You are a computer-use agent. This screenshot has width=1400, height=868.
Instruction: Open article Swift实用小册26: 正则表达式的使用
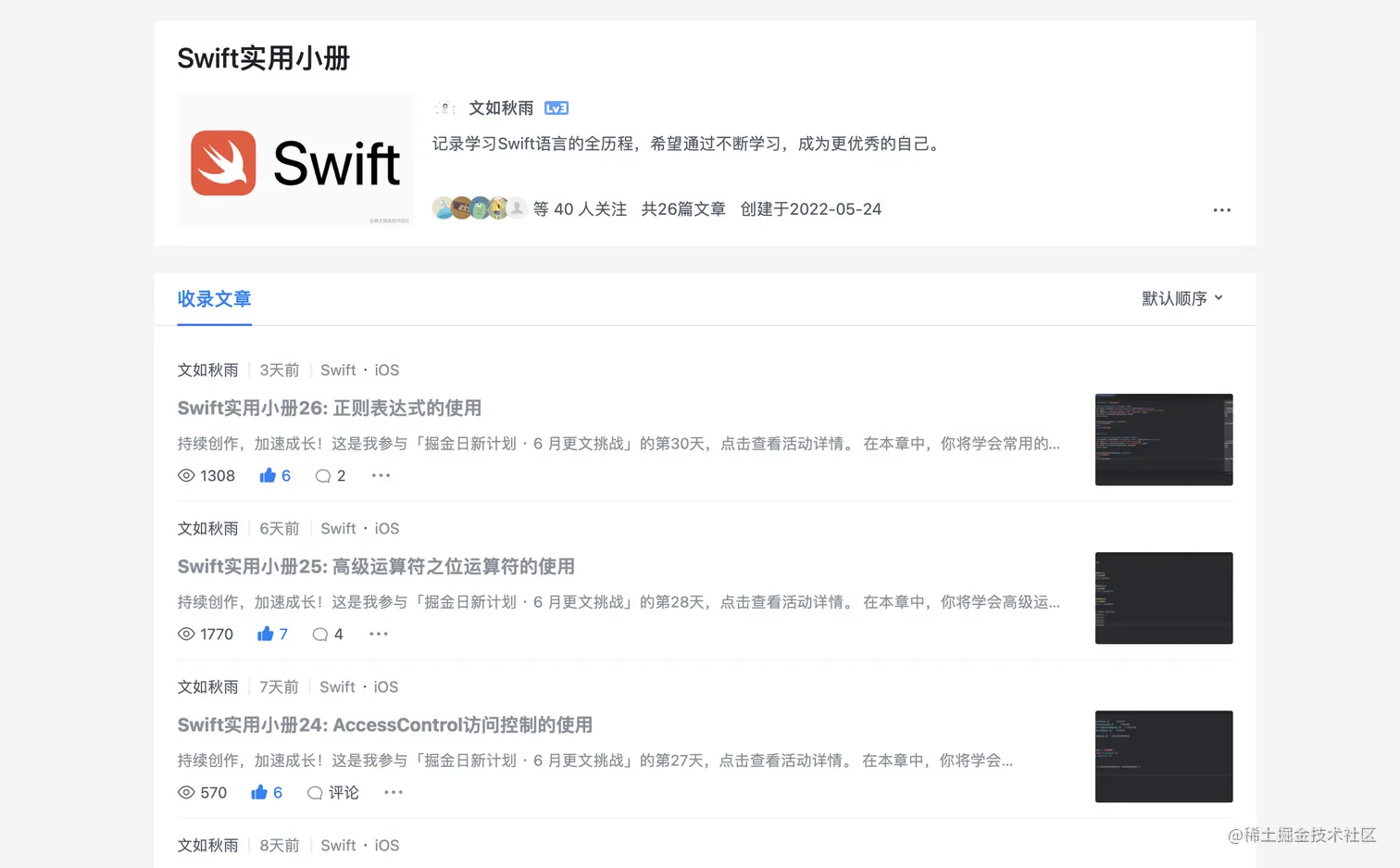330,408
